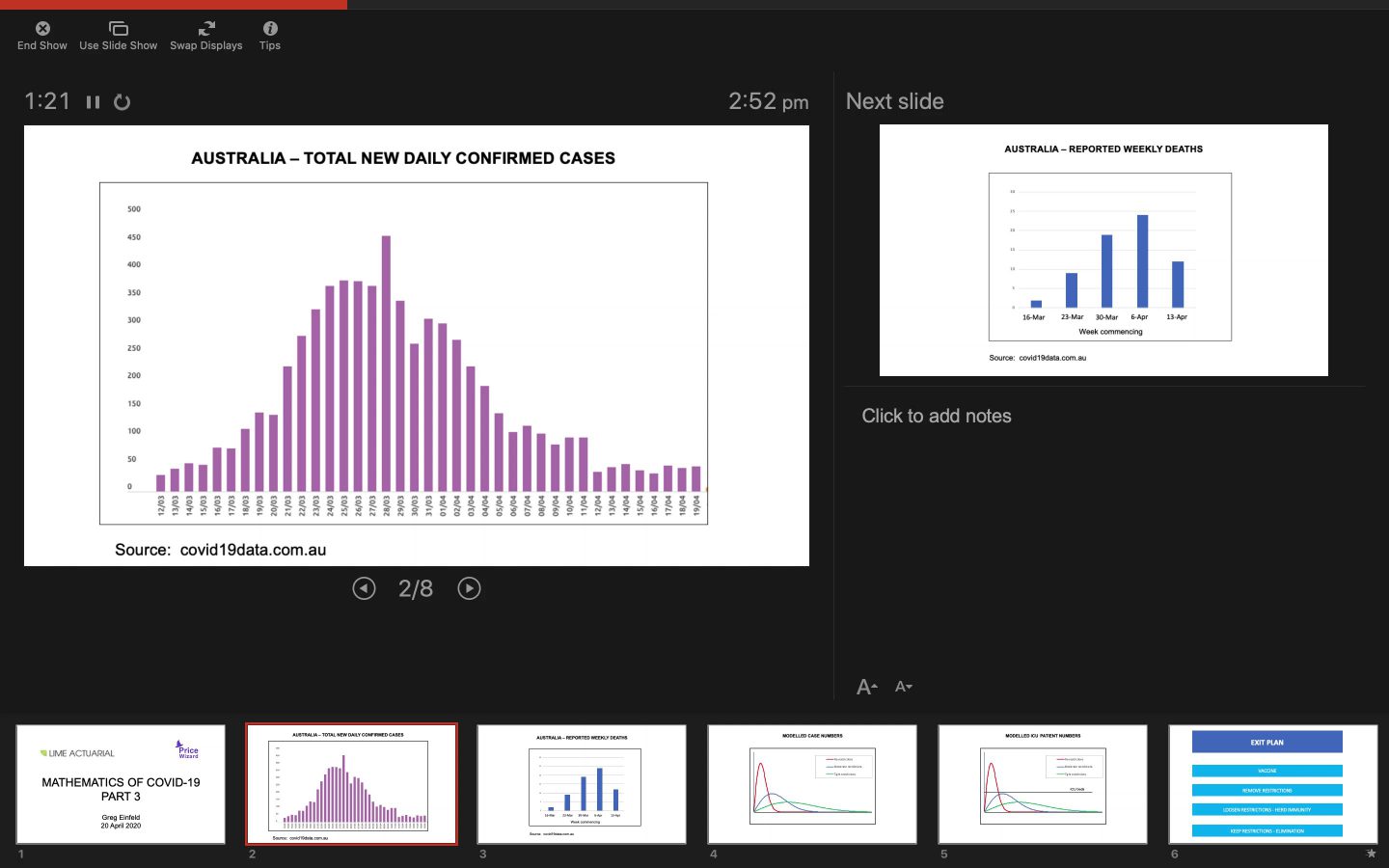Swap Displays between screens
This screenshot has width=1389, height=868.
point(206,29)
